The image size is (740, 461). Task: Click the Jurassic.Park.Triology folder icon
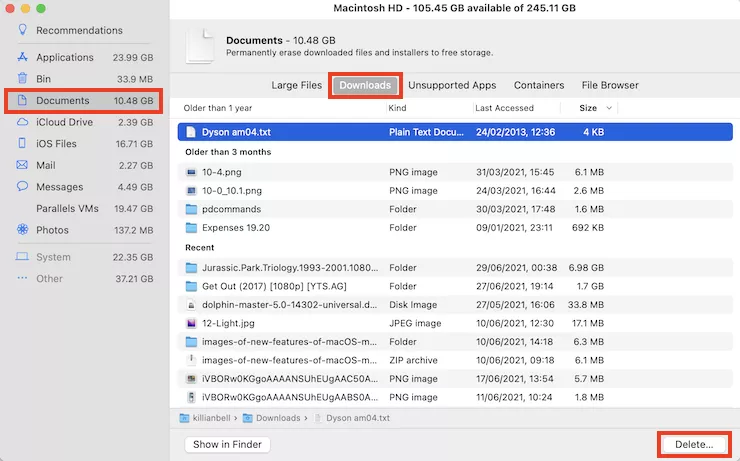pyautogui.click(x=191, y=268)
